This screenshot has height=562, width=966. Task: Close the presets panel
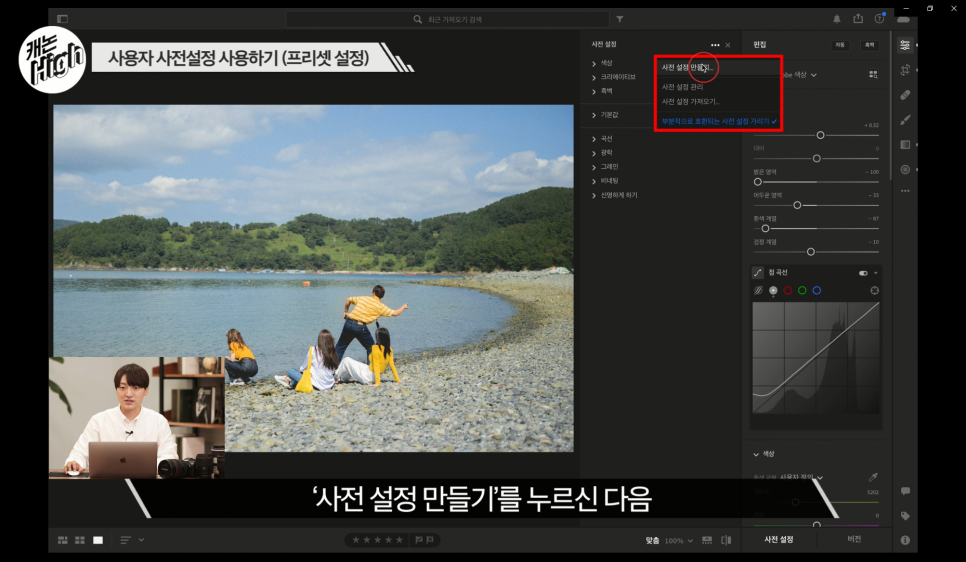[728, 45]
